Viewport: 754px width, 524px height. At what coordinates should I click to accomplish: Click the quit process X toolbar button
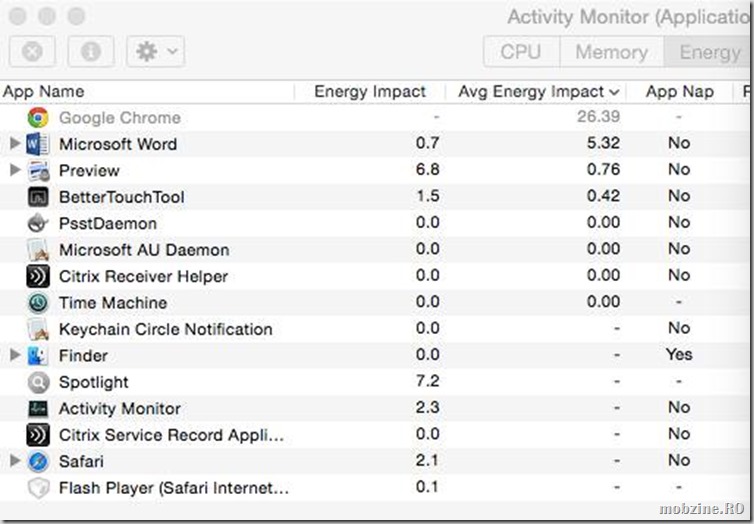(x=32, y=51)
